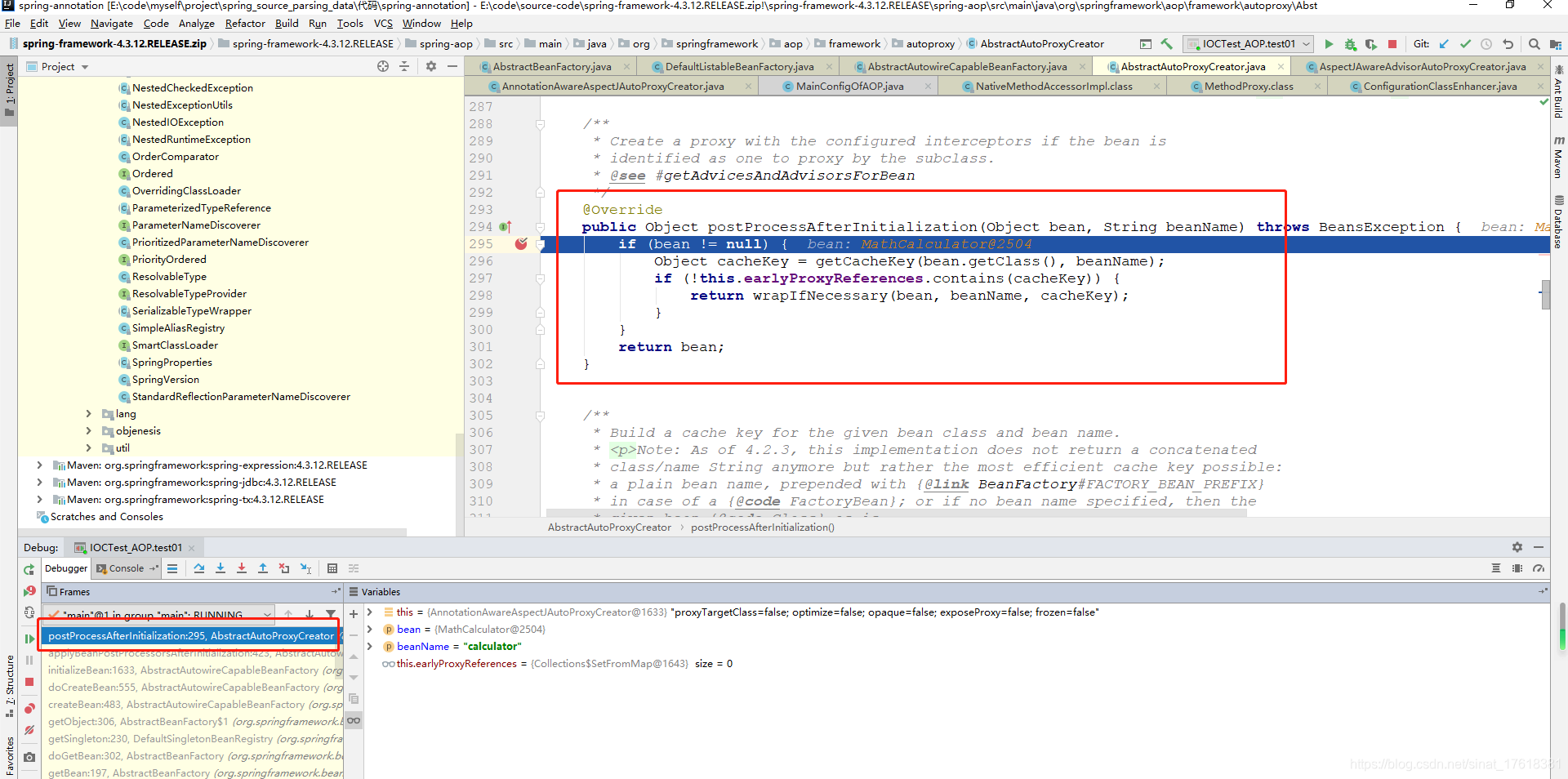
Task: Drop the current frame icon
Action: 284,568
